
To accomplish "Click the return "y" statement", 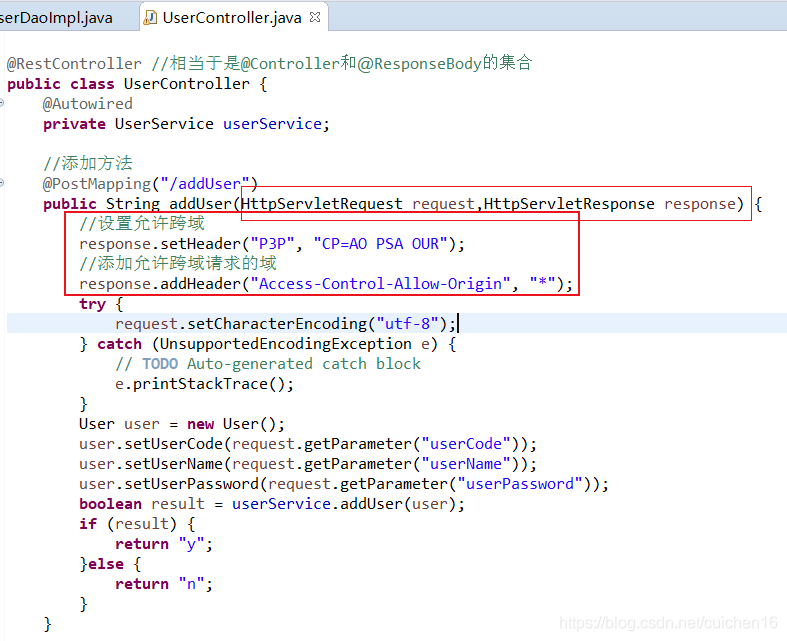I will pos(164,544).
